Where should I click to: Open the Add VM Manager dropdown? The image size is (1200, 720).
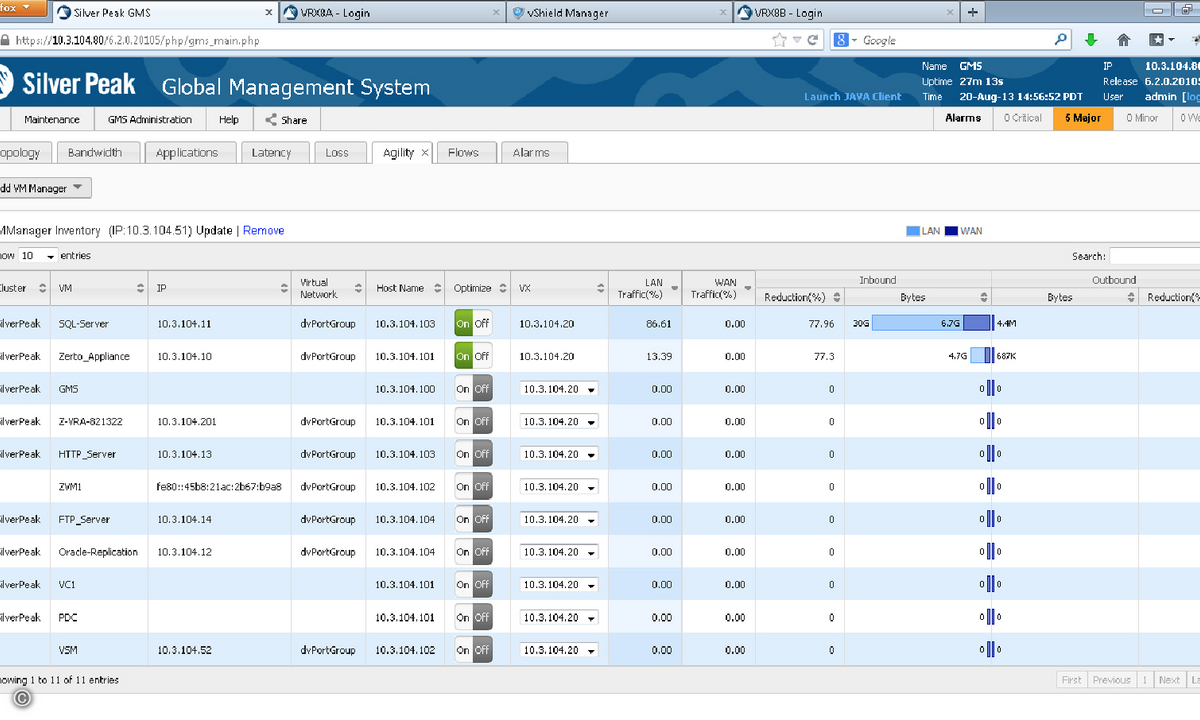(45, 188)
